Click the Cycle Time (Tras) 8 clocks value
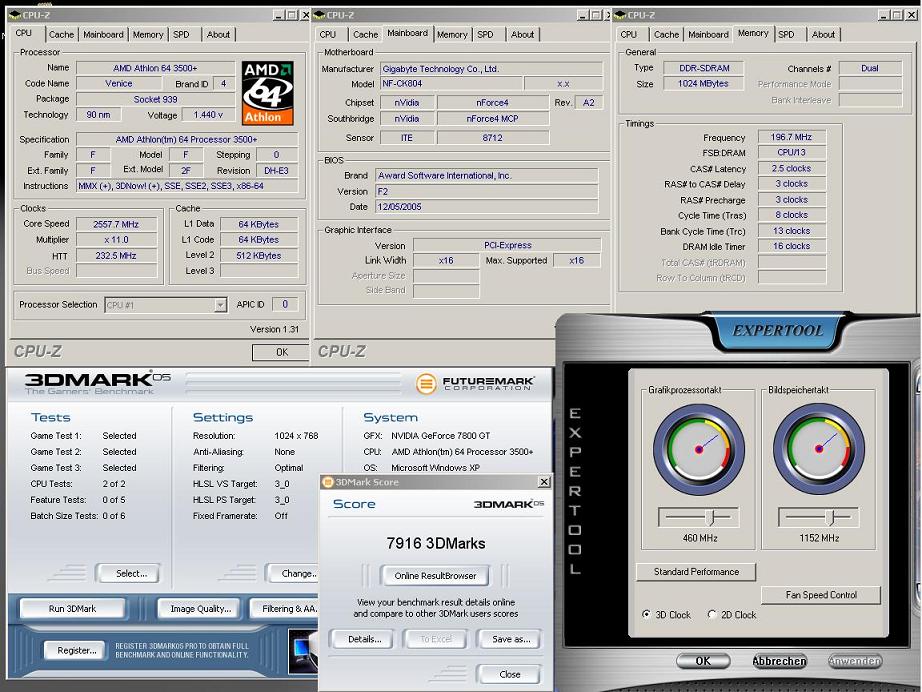 tap(791, 215)
